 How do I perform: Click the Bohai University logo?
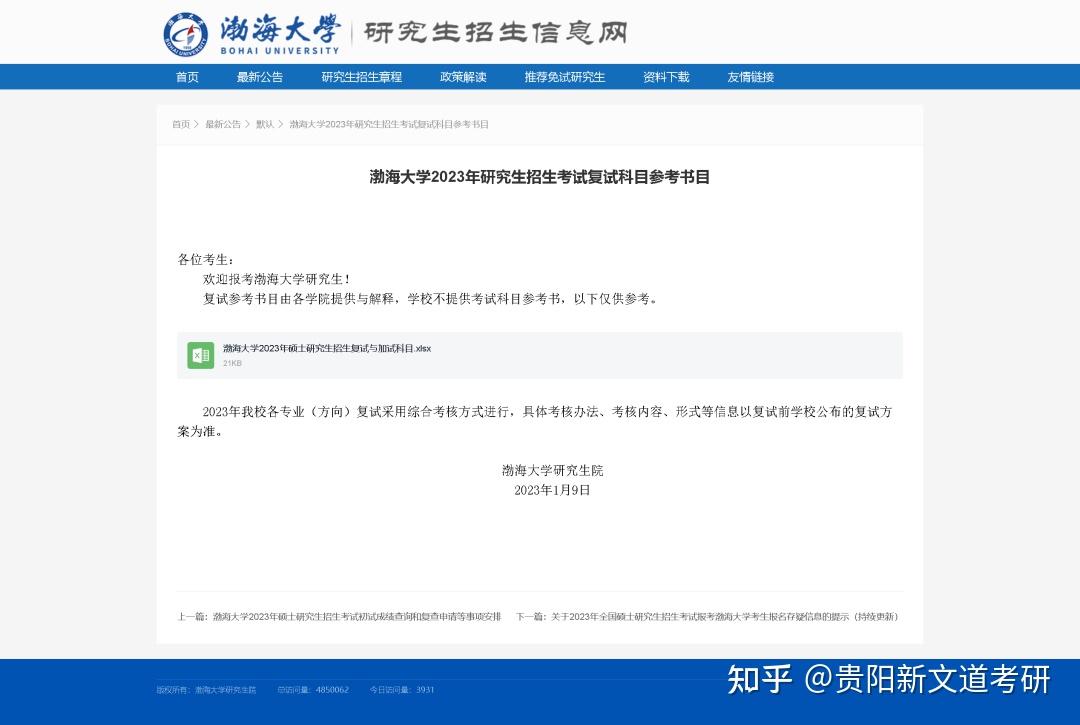[x=184, y=30]
